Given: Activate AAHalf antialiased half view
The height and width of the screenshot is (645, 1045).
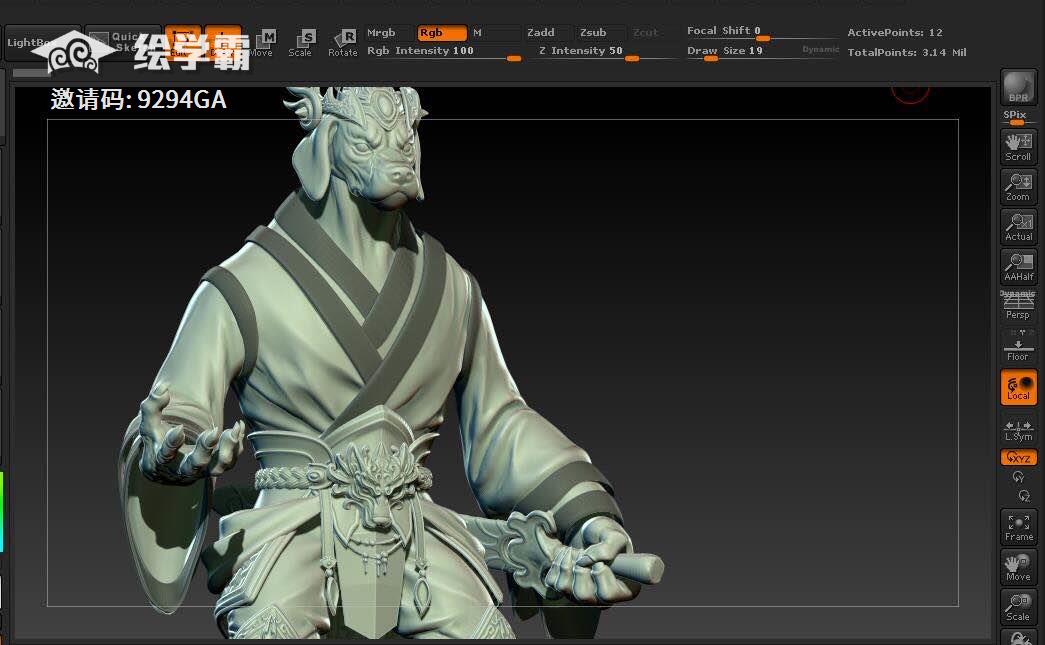Looking at the screenshot, I should click(x=1018, y=266).
